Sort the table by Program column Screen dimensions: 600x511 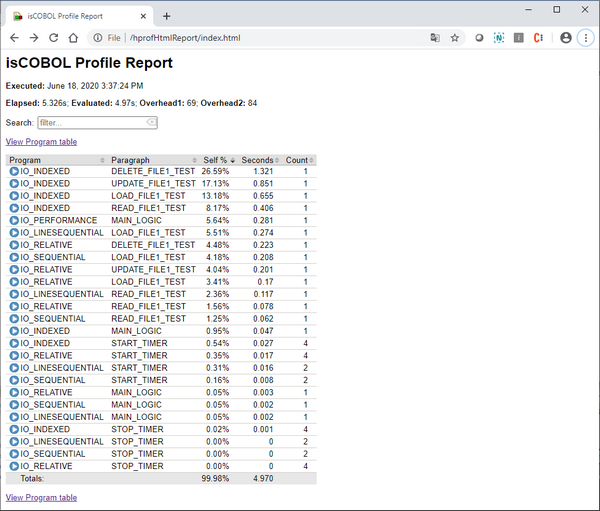57,160
